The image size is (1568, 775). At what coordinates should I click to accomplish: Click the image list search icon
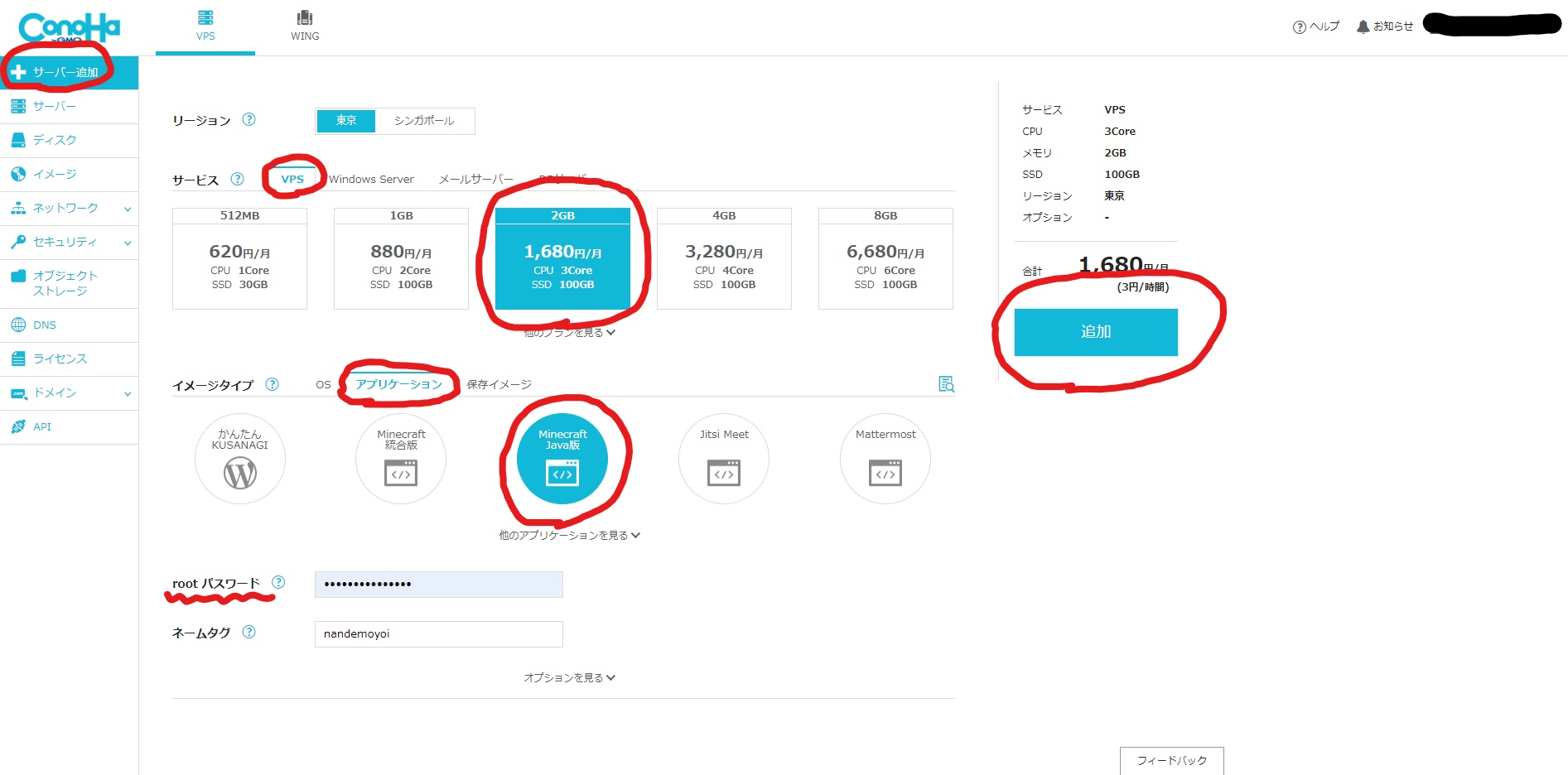click(946, 383)
